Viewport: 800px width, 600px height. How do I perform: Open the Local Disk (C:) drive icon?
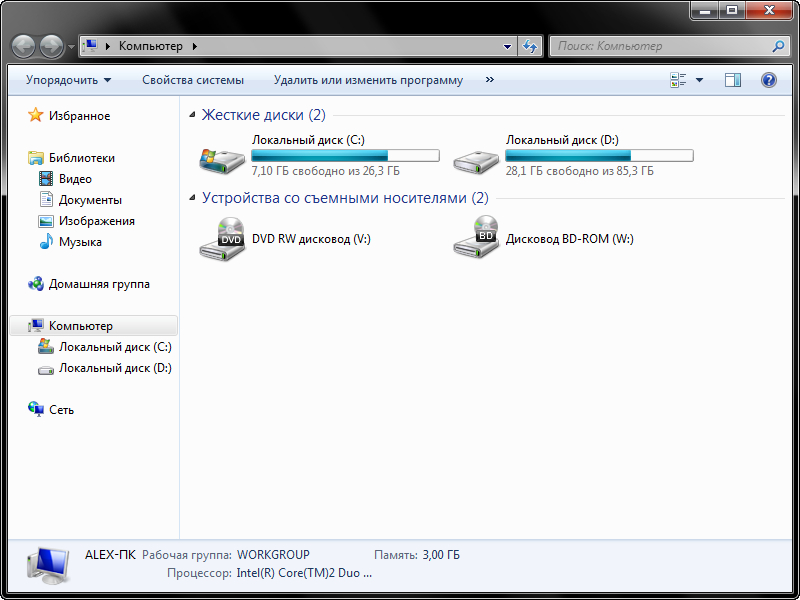(222, 161)
